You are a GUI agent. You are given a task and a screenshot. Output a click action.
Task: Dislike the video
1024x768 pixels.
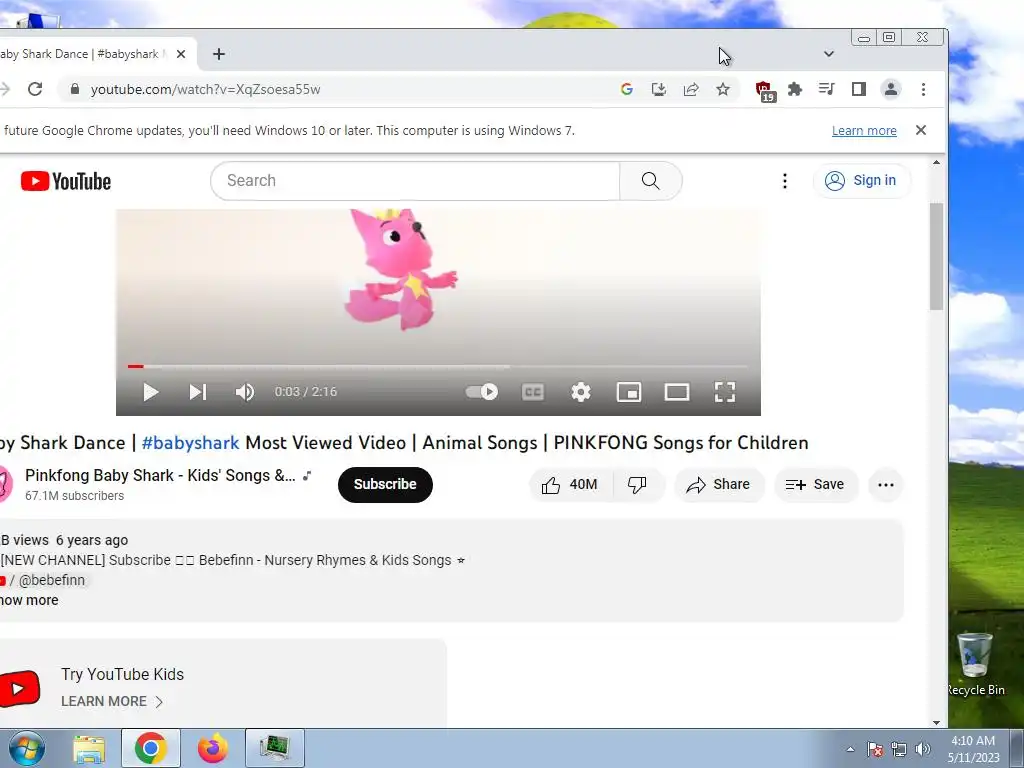(x=637, y=485)
